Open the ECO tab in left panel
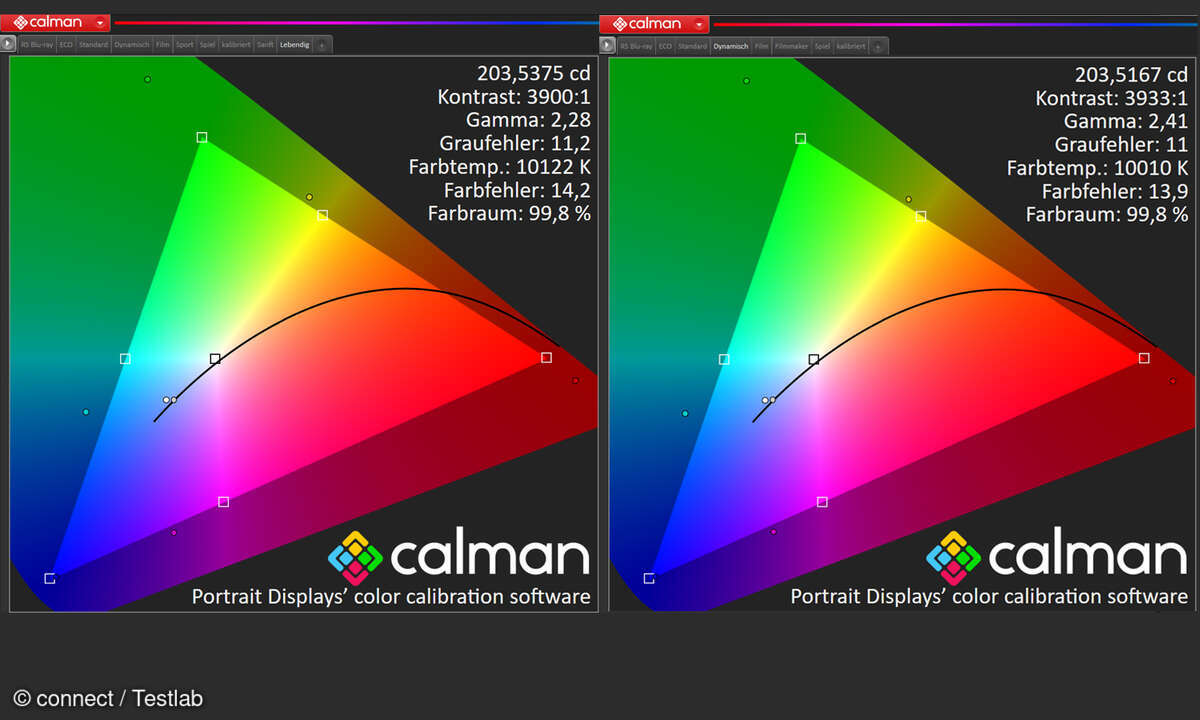The width and height of the screenshot is (1200, 720). coord(66,45)
